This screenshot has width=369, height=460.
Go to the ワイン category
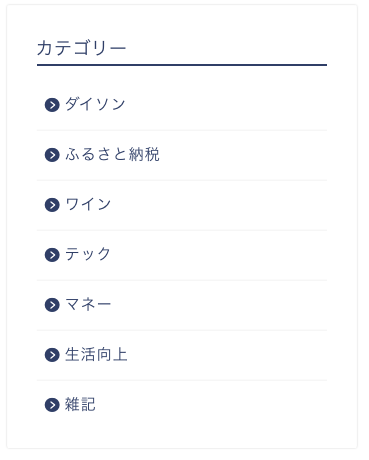88,204
